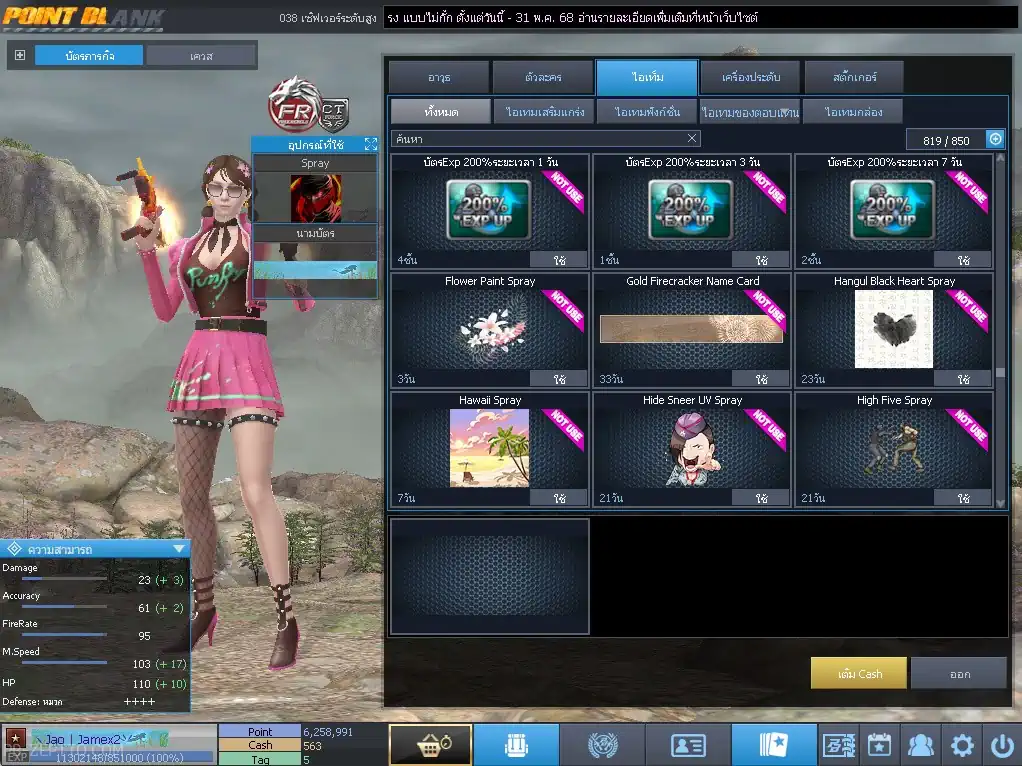
Task: Select the FR red team emblem
Action: [294, 105]
